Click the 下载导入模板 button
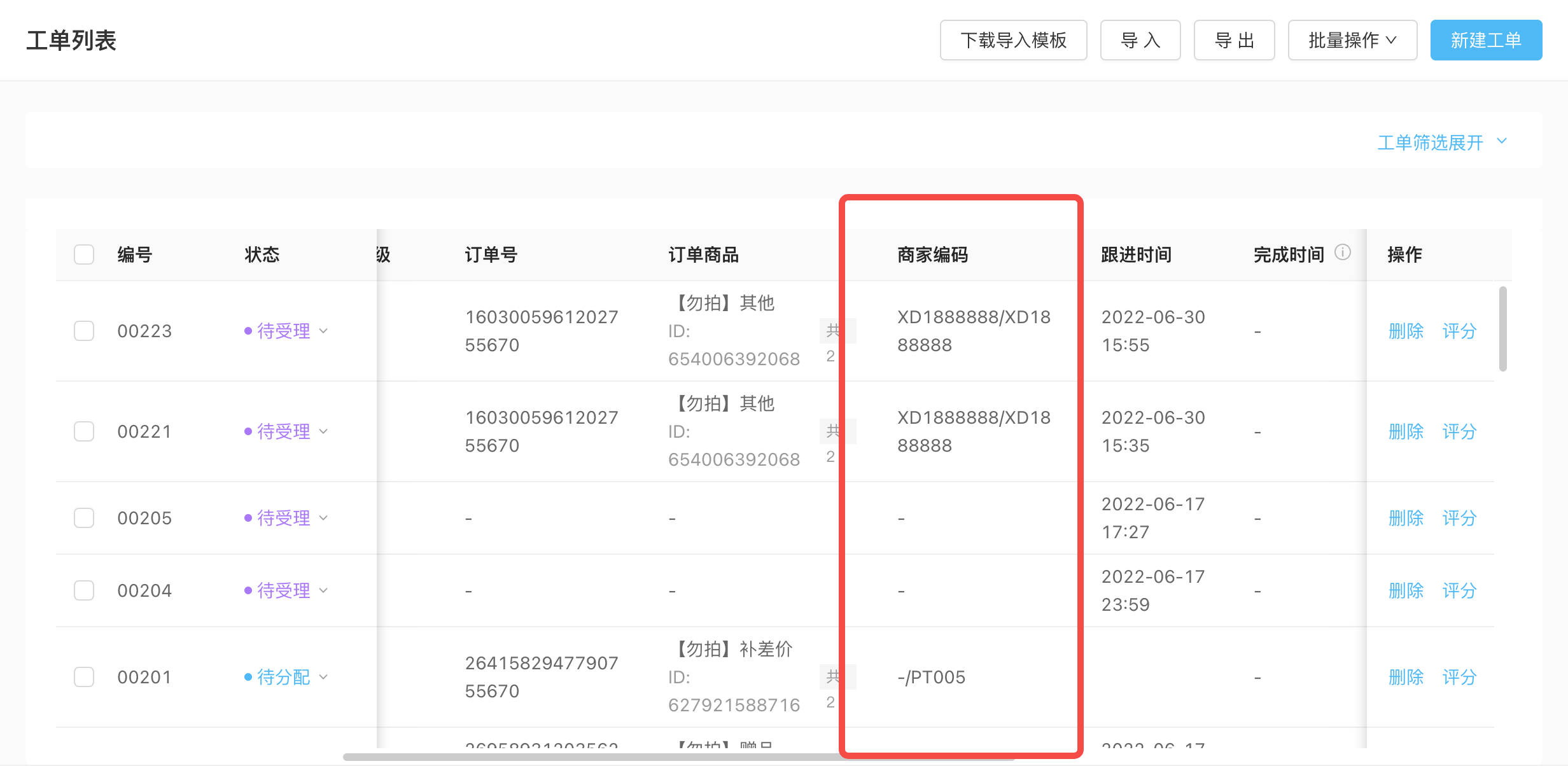The width and height of the screenshot is (1568, 766). (x=1013, y=40)
